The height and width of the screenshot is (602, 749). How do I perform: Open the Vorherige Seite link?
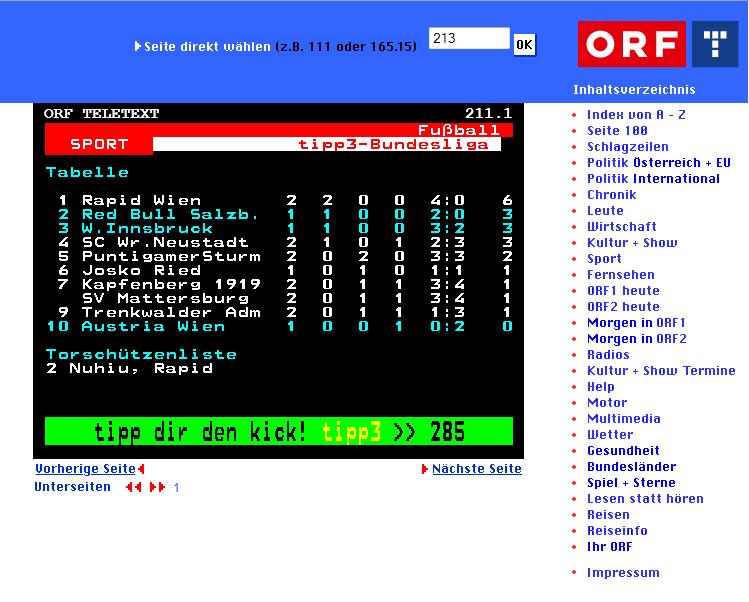tap(86, 469)
